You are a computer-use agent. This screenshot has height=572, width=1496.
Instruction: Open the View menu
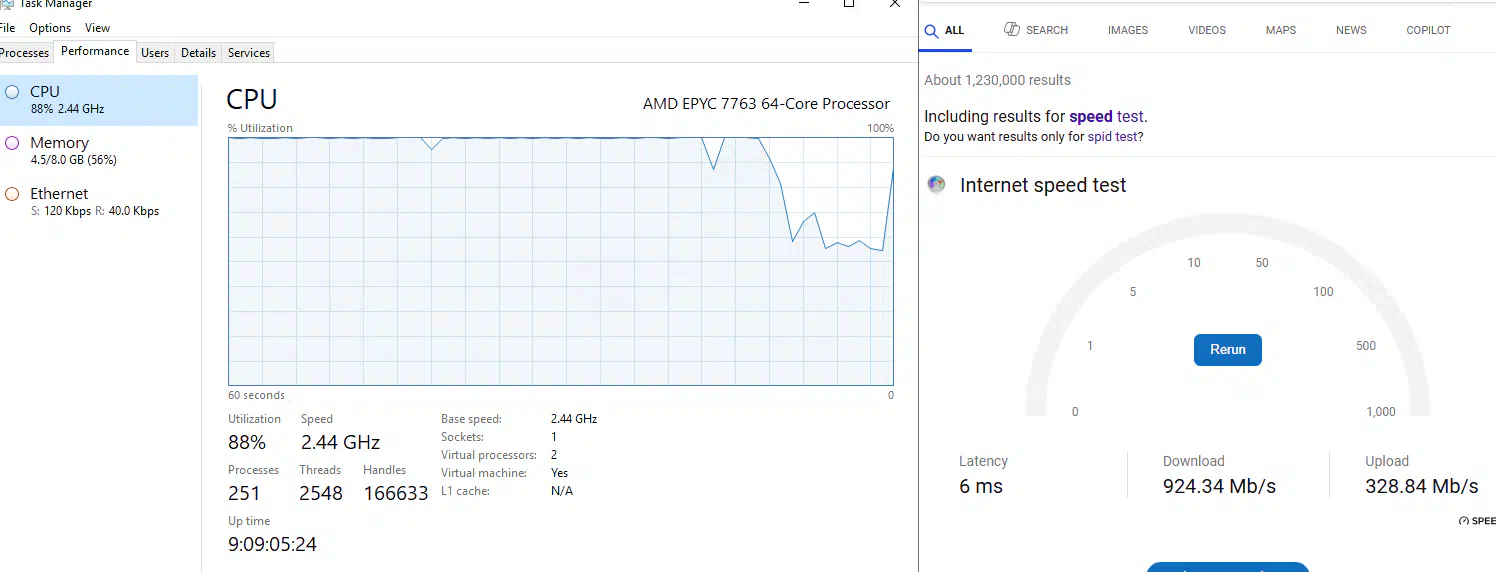98,28
